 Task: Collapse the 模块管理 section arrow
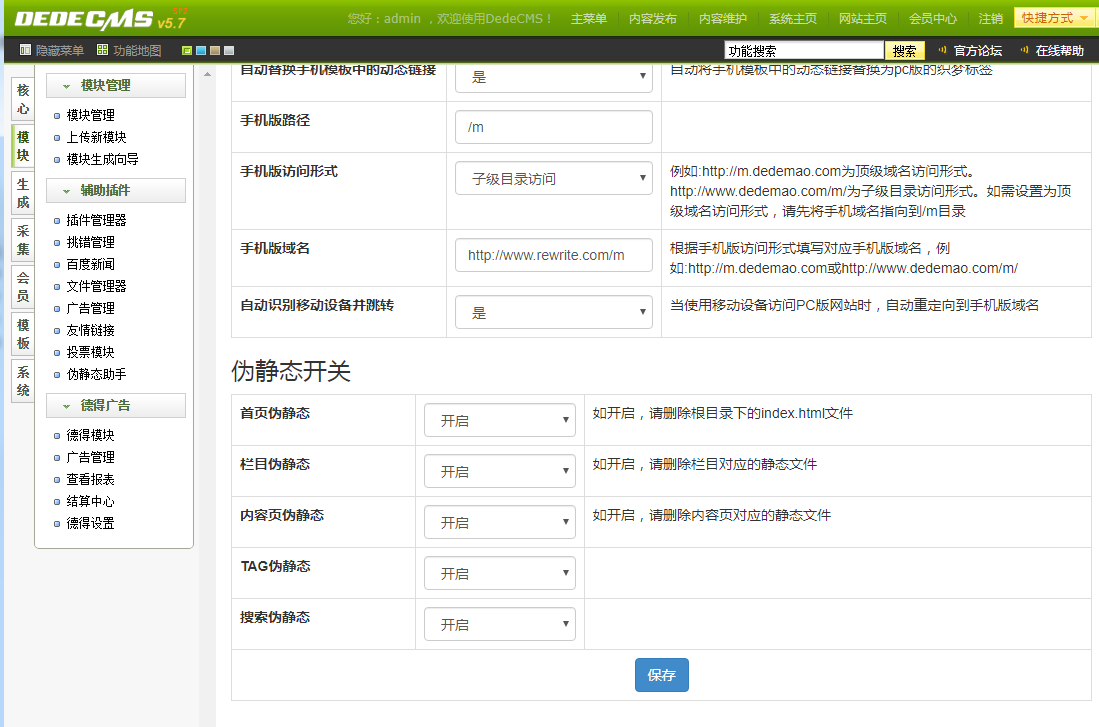[67, 86]
